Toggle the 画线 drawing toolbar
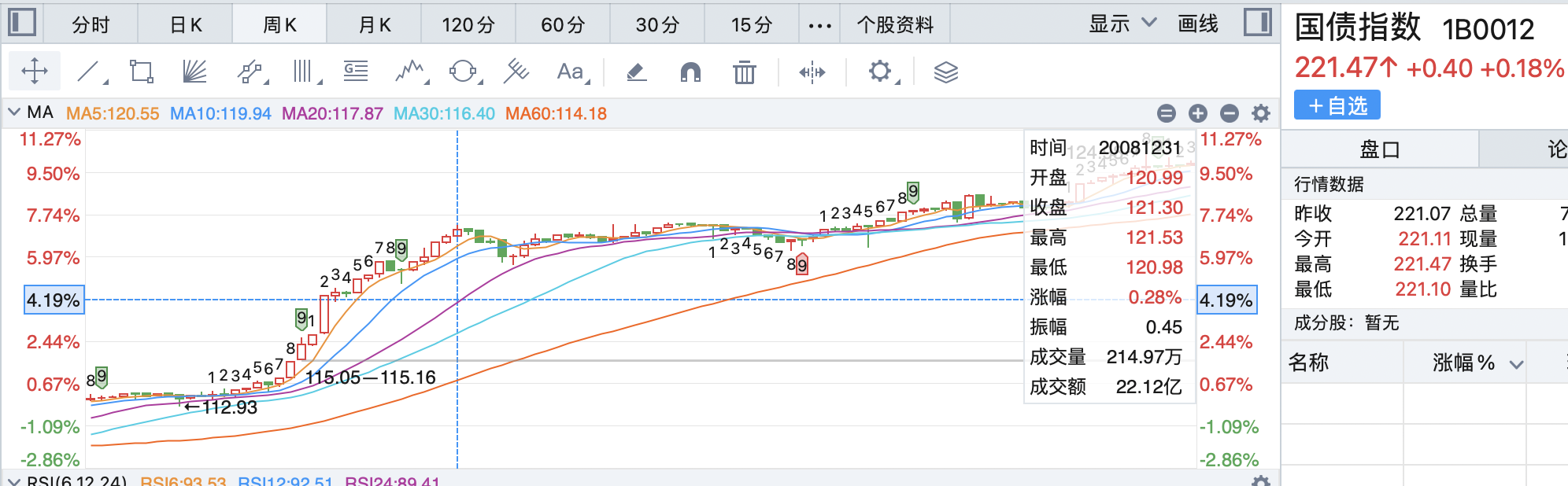 pos(1197,24)
